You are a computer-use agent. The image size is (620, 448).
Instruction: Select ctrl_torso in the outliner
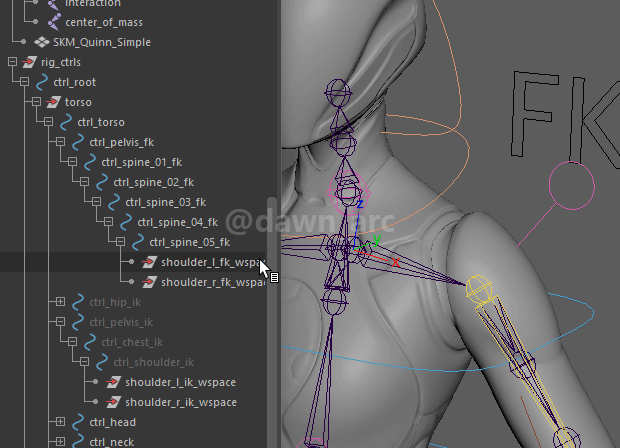point(101,122)
